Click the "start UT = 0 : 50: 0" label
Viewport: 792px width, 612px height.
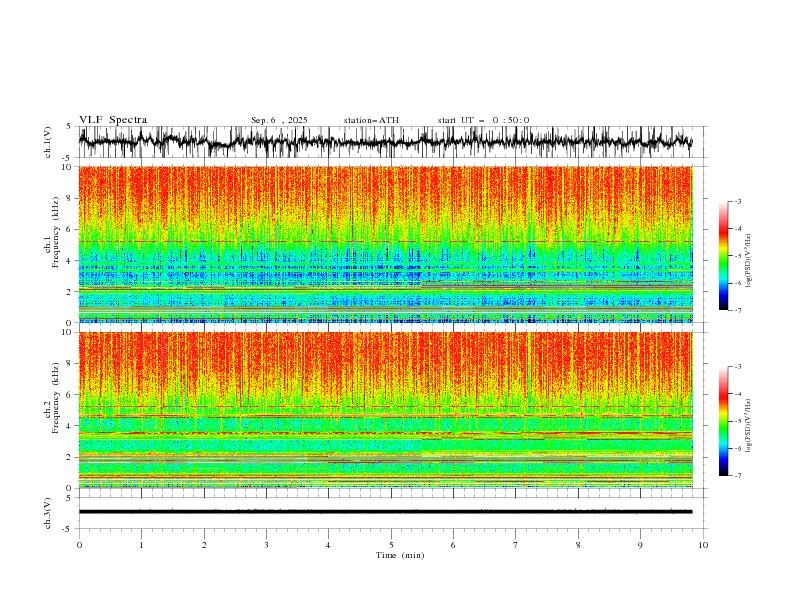click(x=483, y=120)
